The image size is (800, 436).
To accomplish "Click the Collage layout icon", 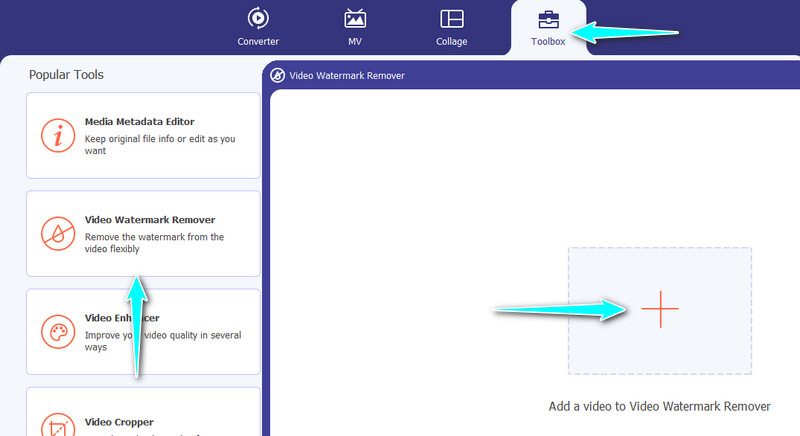I will [451, 18].
